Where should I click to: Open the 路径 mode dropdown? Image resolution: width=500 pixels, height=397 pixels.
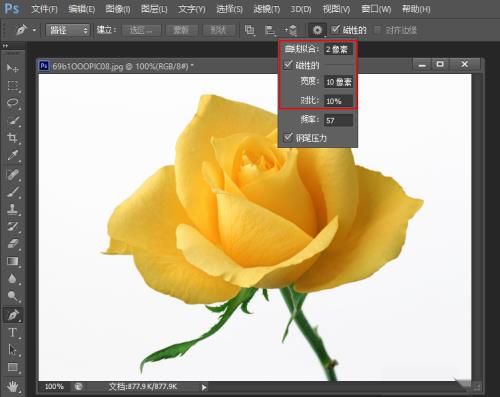(68, 30)
